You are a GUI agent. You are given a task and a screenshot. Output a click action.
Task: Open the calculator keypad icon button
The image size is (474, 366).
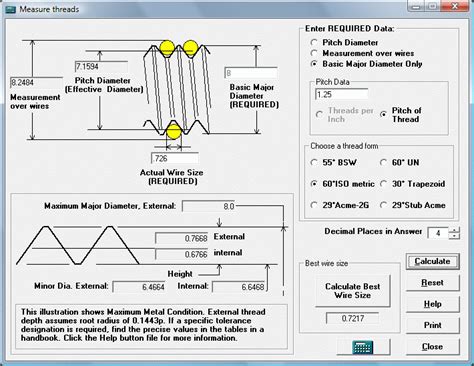(363, 347)
